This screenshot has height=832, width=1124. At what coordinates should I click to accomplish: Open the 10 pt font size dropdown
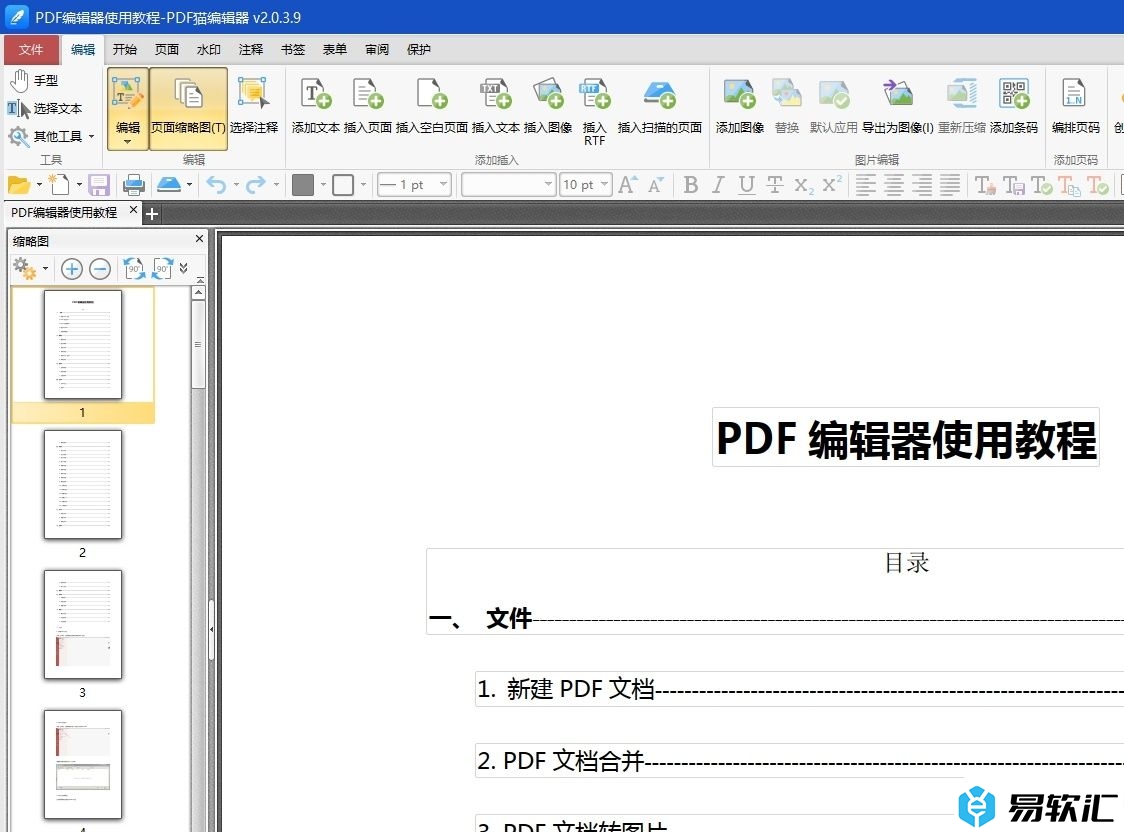(x=604, y=185)
